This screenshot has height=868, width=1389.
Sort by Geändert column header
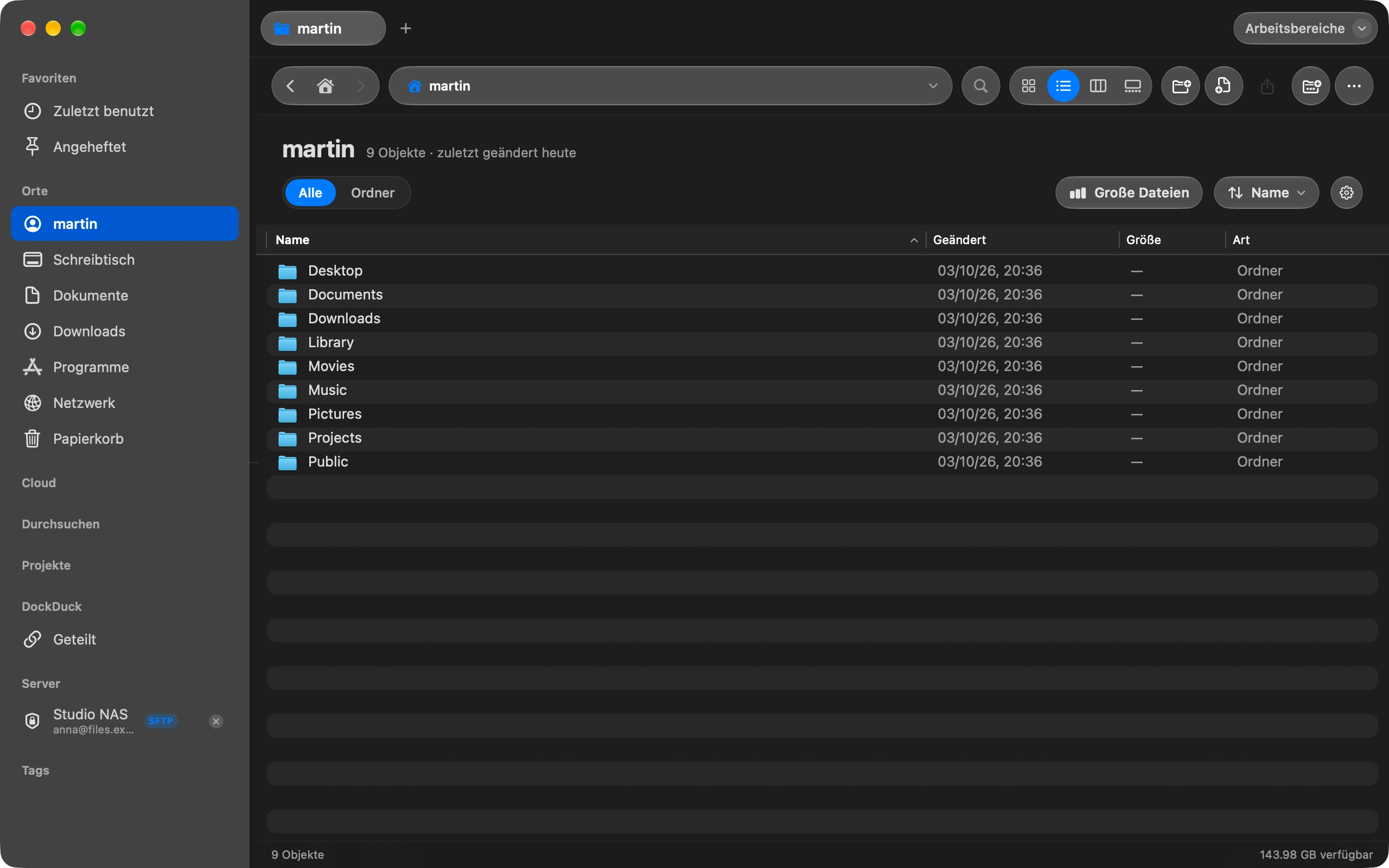tap(1022, 240)
